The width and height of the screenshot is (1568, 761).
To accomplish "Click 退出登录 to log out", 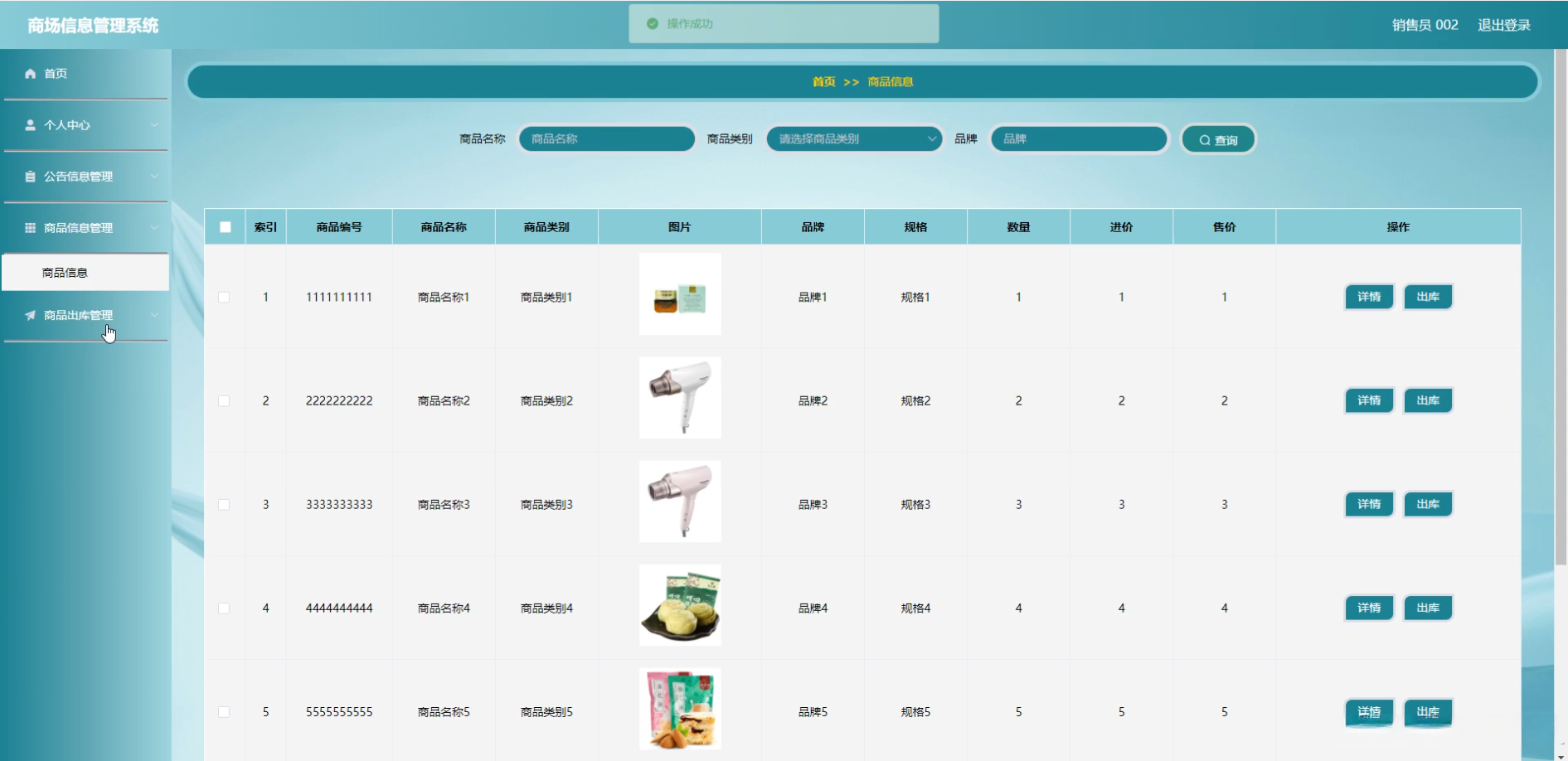I will pyautogui.click(x=1504, y=25).
